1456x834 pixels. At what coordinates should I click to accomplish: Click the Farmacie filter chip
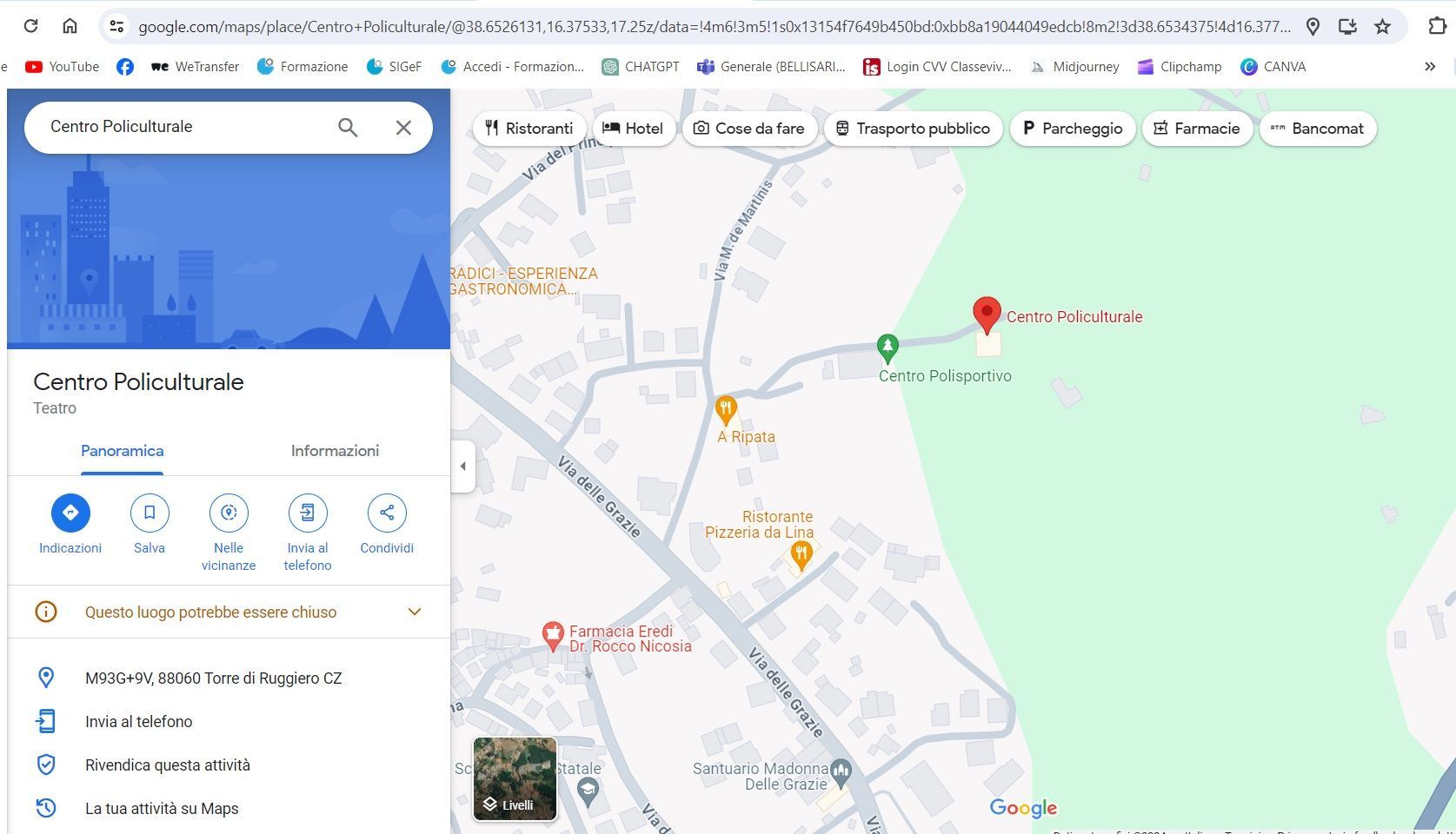(1196, 129)
